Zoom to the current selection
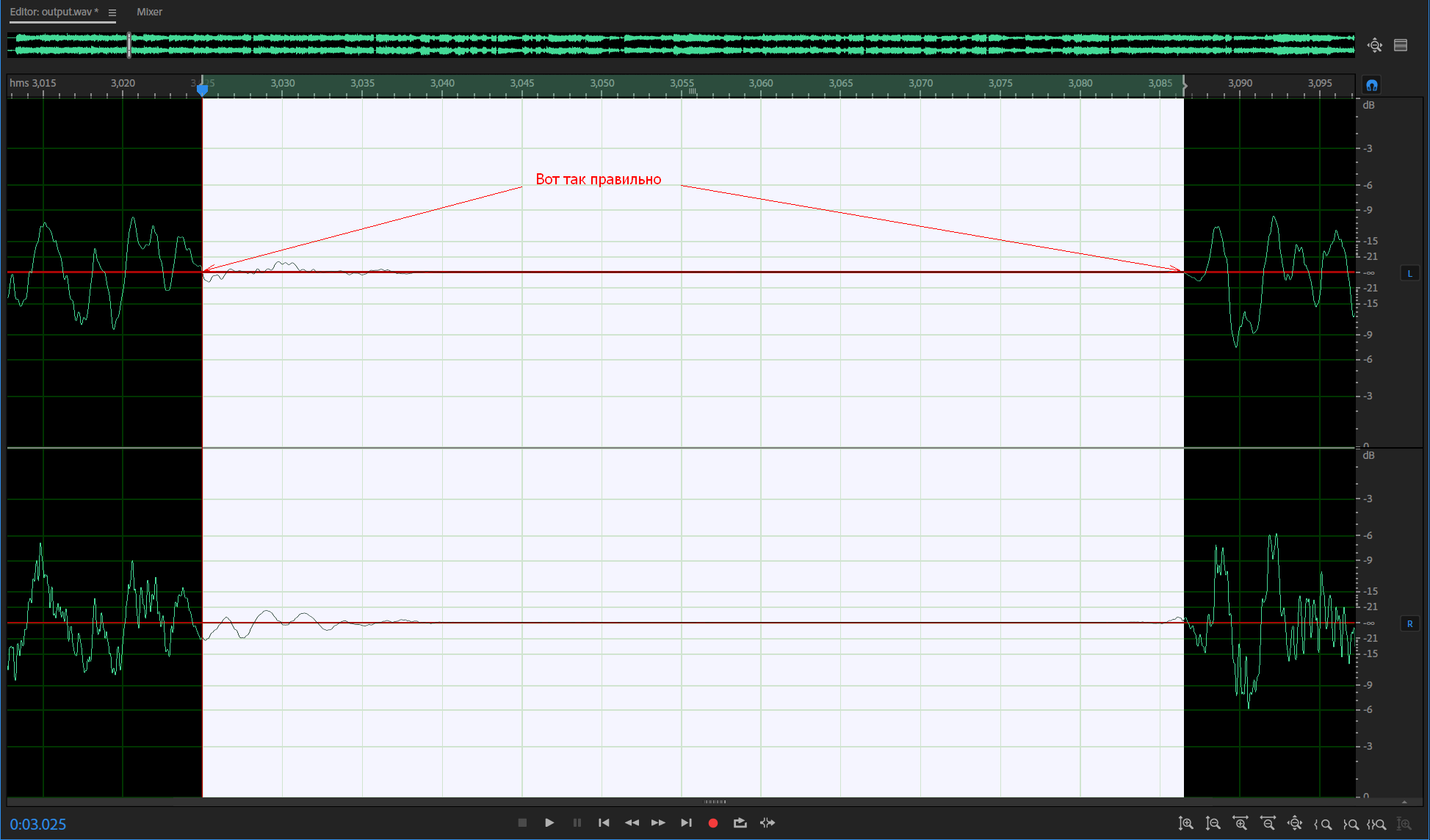This screenshot has height=840, width=1430. (x=1377, y=825)
